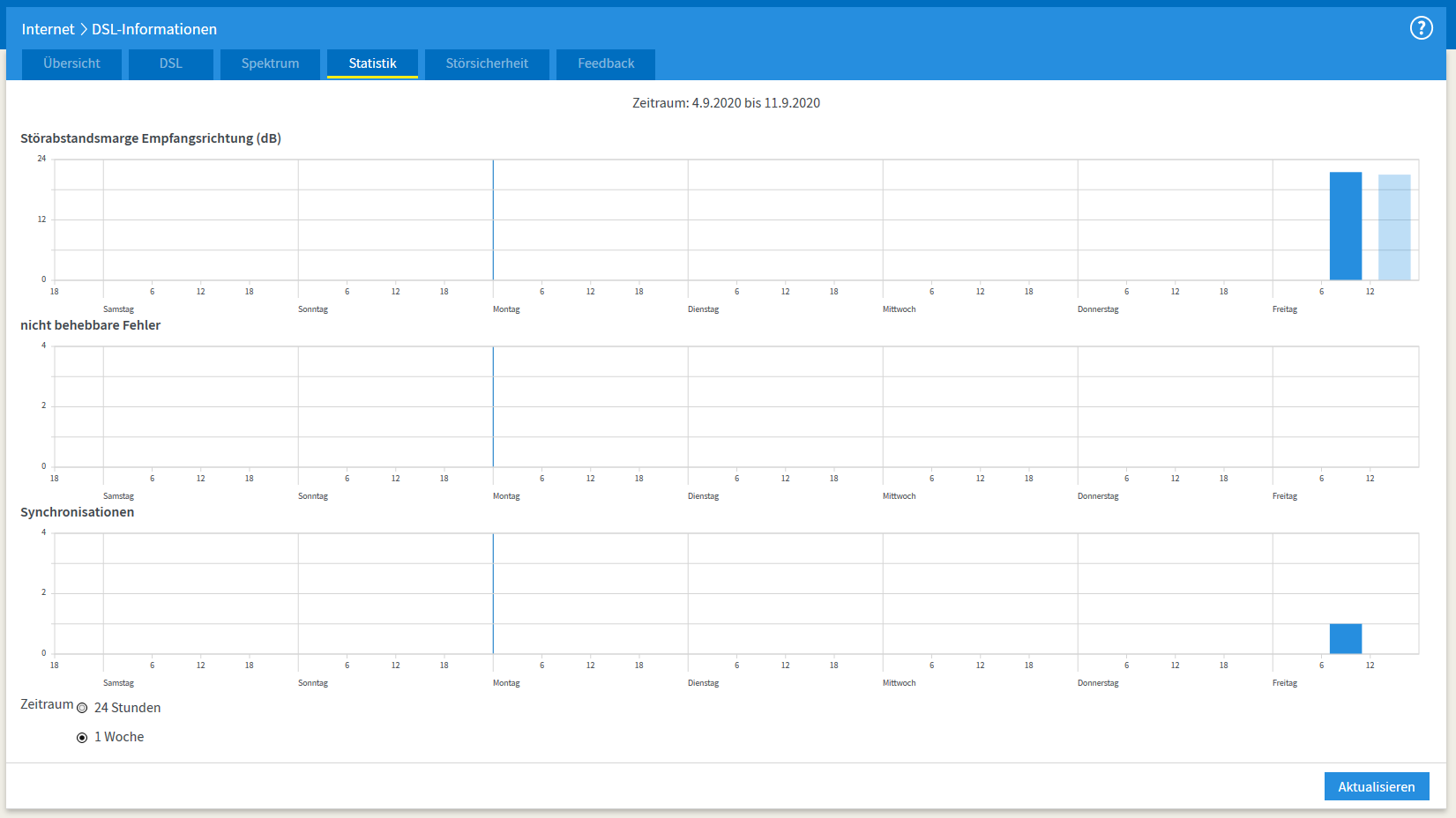The width and height of the screenshot is (1456, 818).
Task: Click the heading nicht behebbare Fehler
Action: [x=91, y=325]
